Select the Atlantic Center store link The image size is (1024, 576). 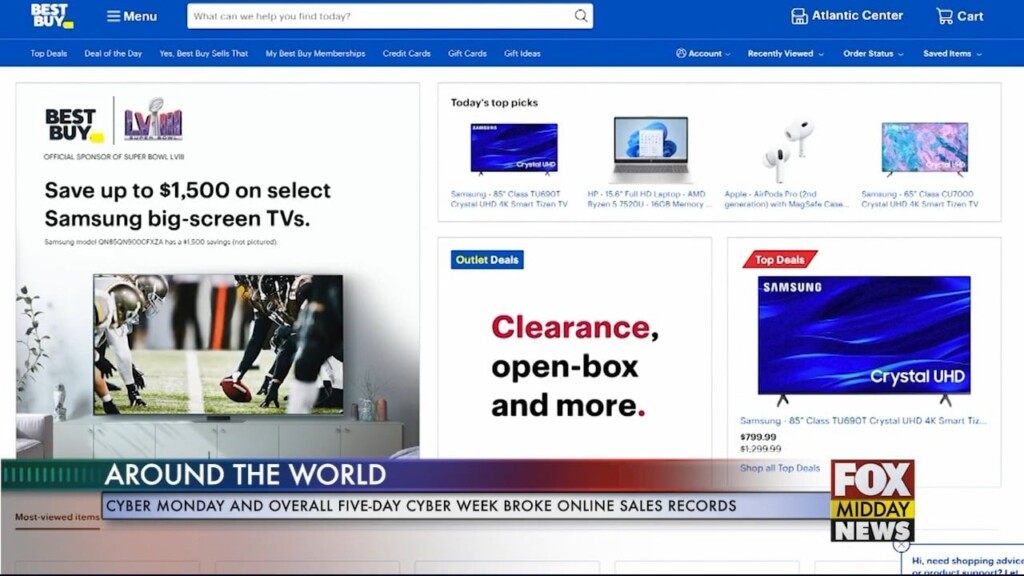pos(846,16)
